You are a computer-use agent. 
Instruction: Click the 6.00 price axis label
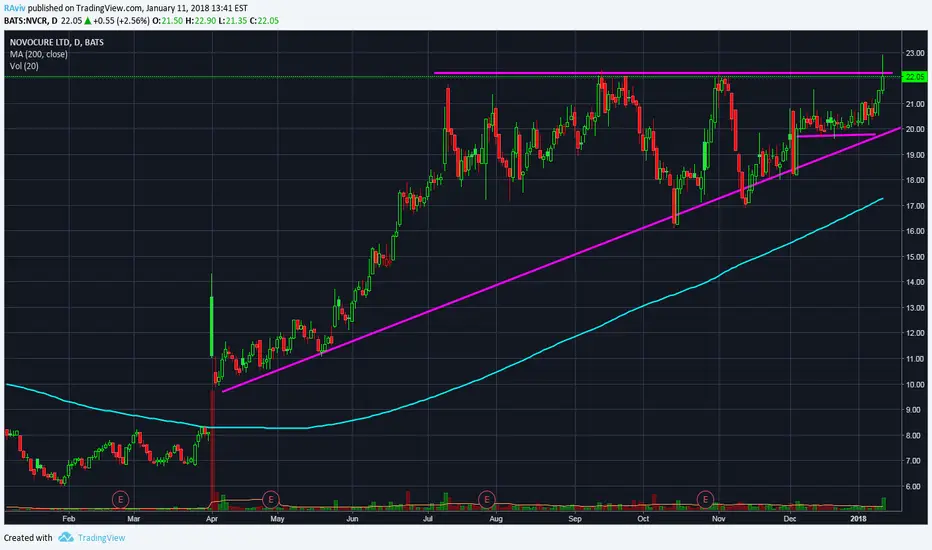[x=915, y=486]
